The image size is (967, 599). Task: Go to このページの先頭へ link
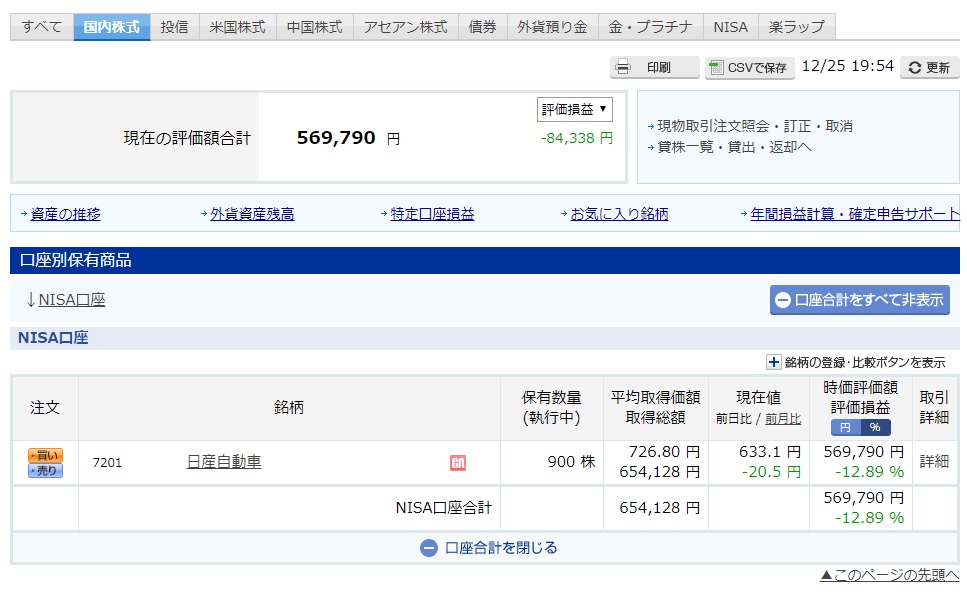[x=890, y=575]
